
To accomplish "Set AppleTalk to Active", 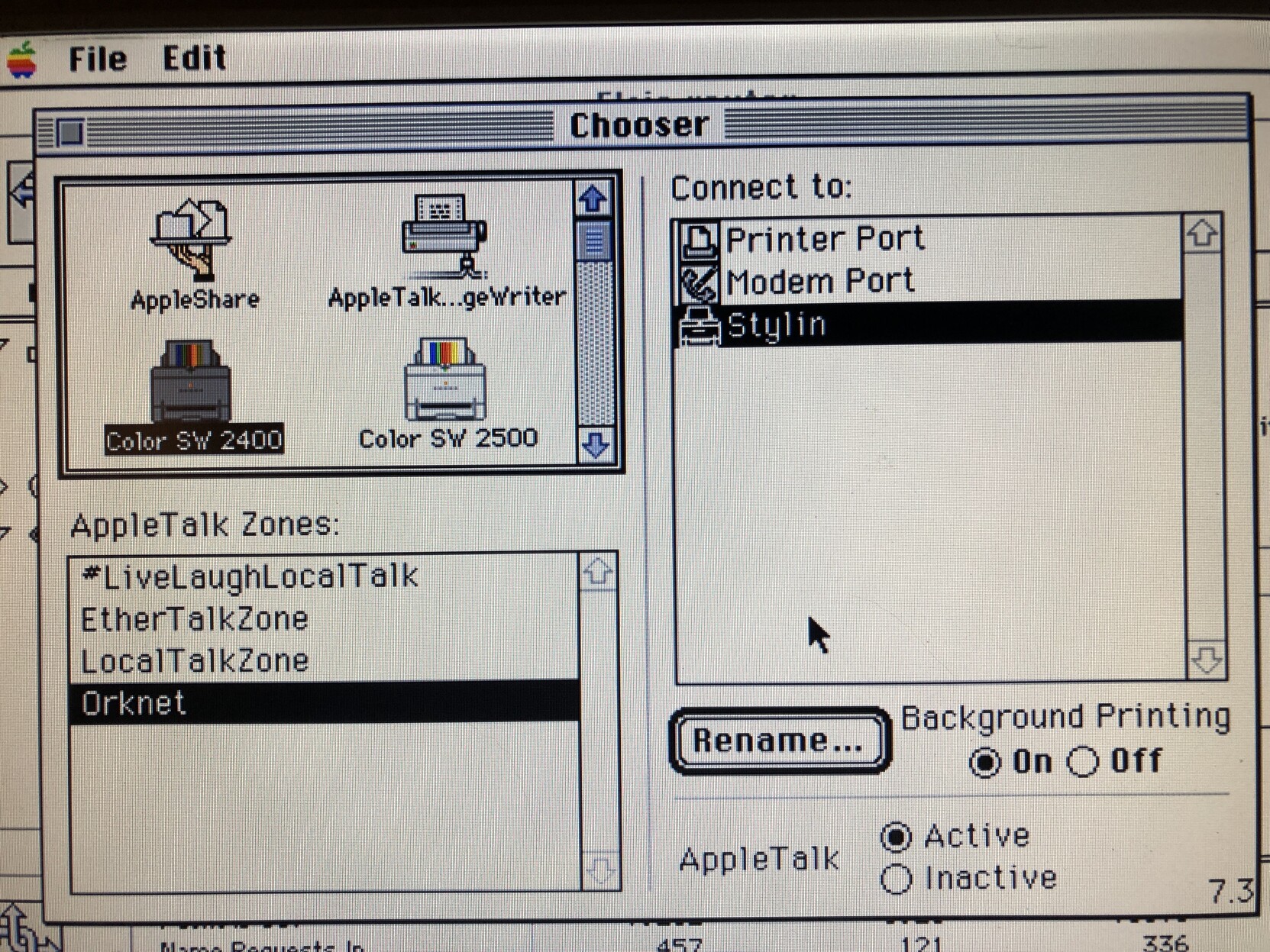I will click(x=955, y=836).
